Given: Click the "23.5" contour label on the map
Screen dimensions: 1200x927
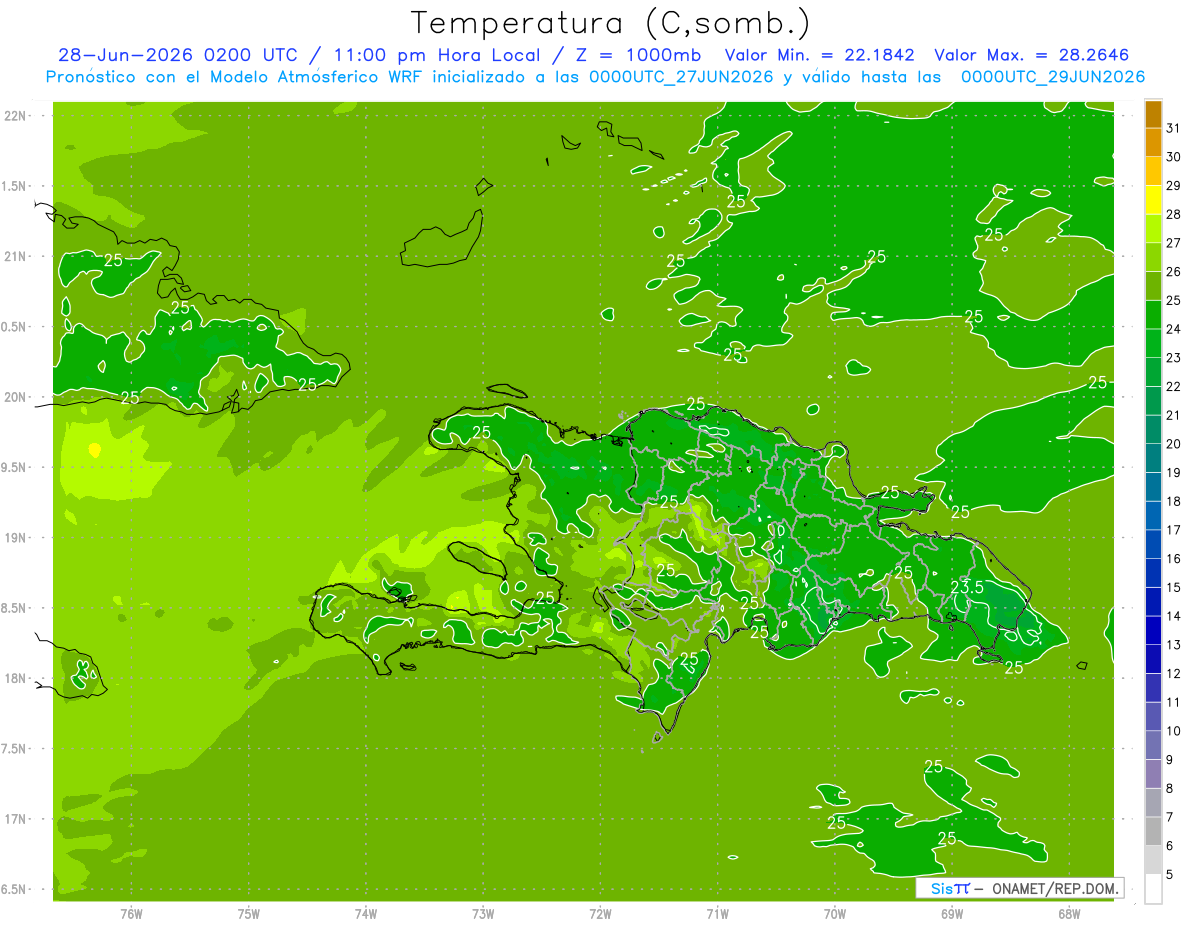Looking at the screenshot, I should tap(966, 587).
